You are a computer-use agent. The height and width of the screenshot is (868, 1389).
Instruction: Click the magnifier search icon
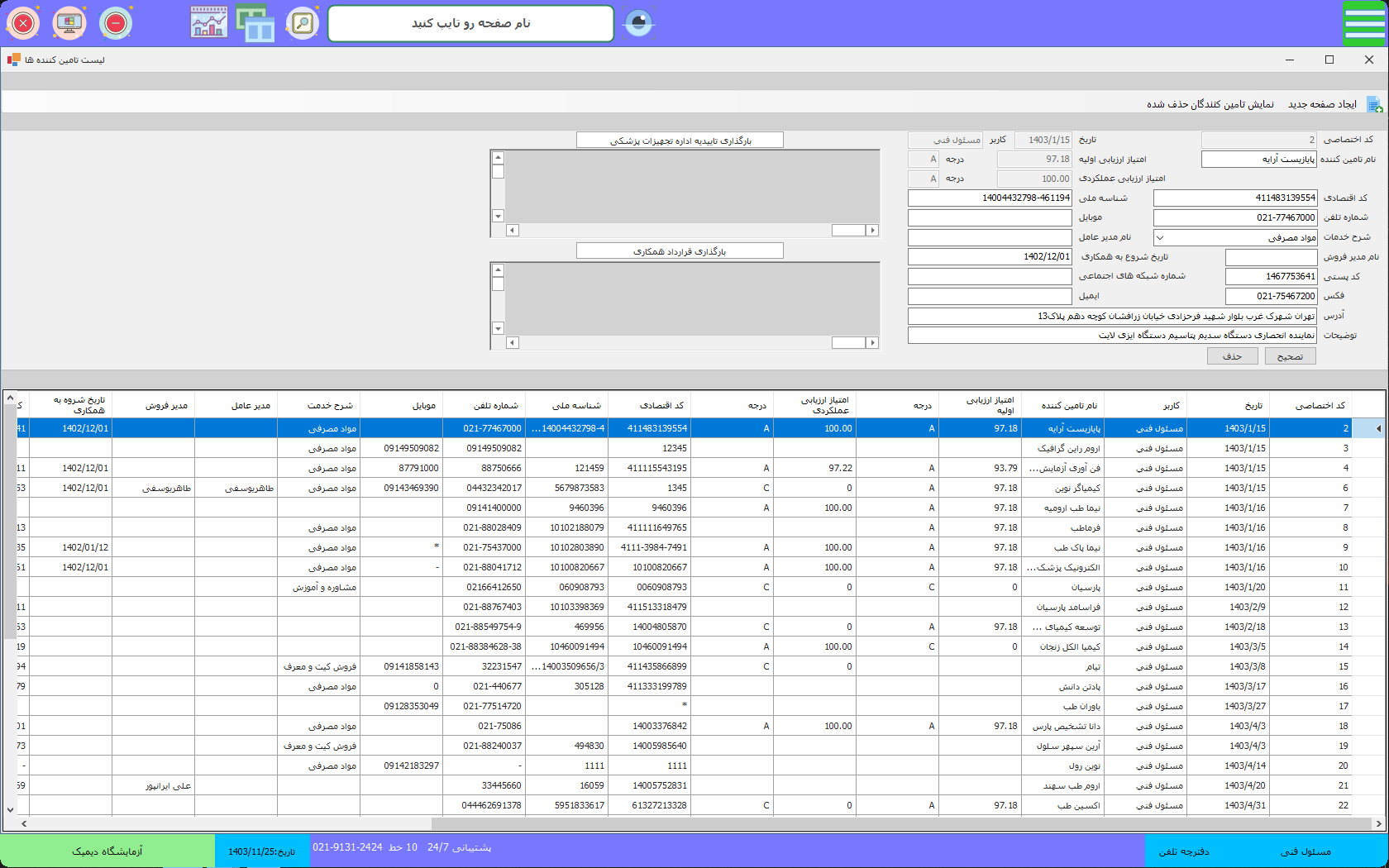pyautogui.click(x=303, y=23)
